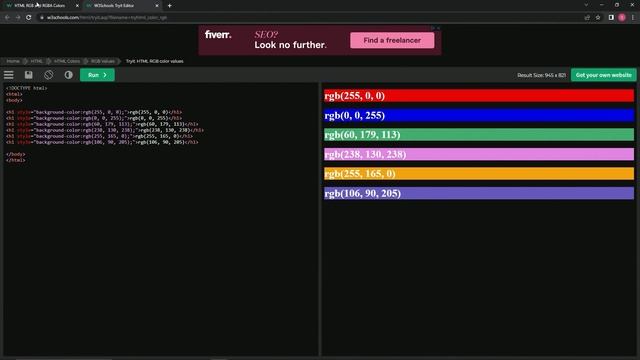640x360 pixels.
Task: Click the blue rgb(0, 0, 255) bar
Action: pyautogui.click(x=479, y=115)
